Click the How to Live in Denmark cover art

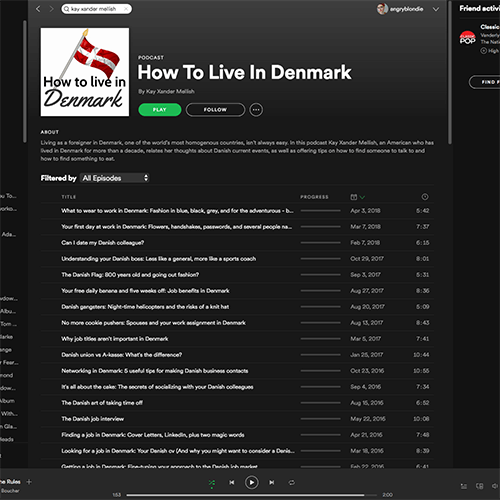(85, 72)
